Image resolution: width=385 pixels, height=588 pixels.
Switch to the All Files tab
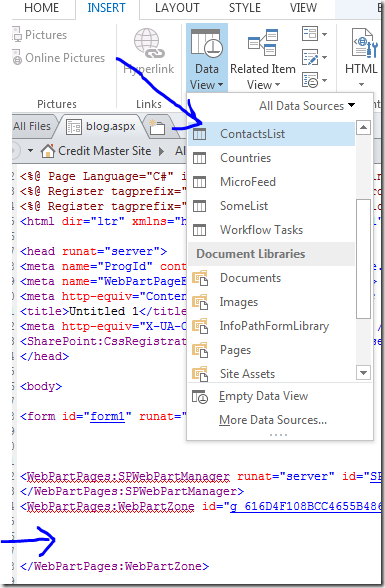click(x=32, y=126)
